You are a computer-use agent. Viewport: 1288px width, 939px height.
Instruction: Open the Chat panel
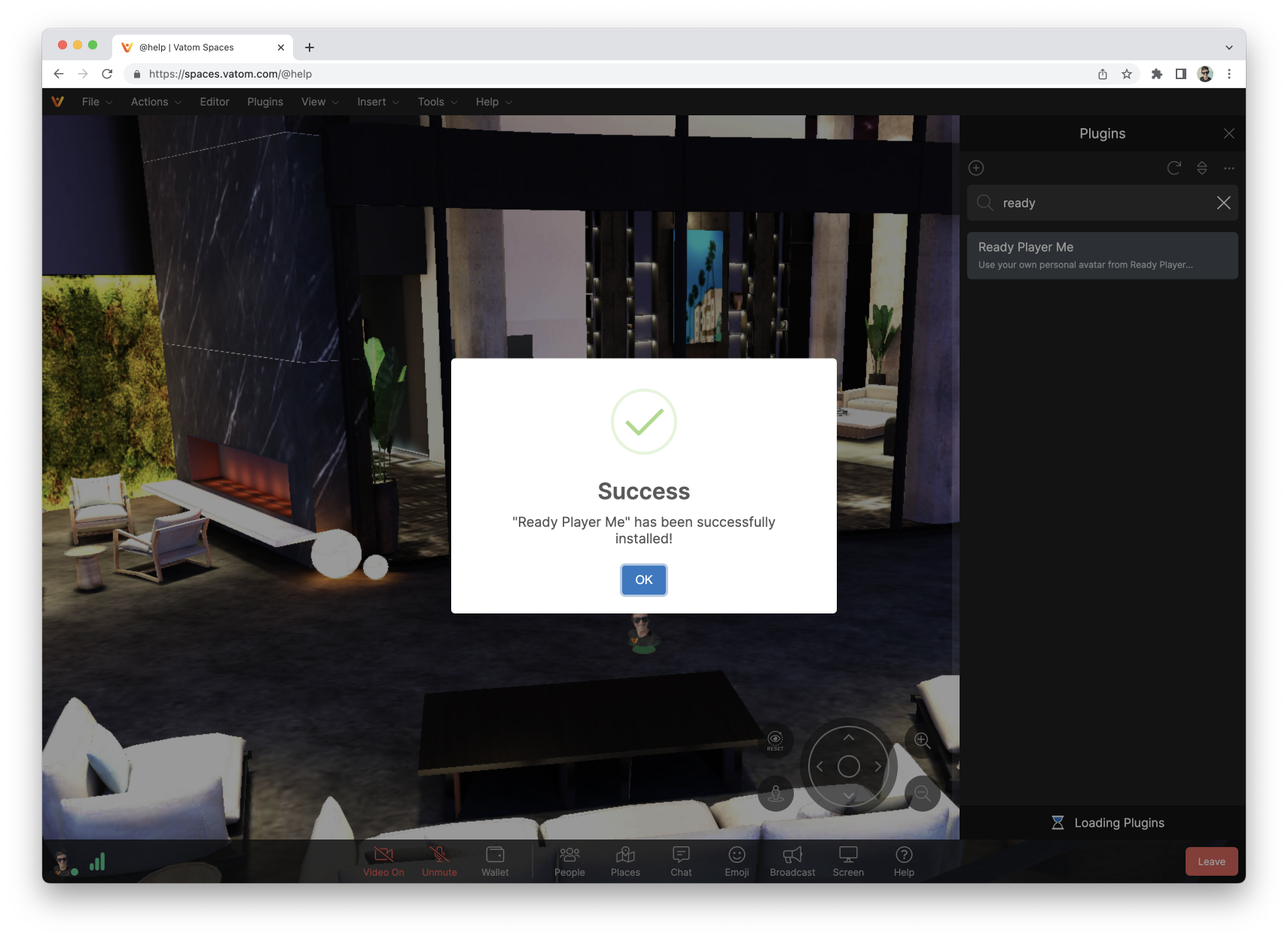click(681, 861)
